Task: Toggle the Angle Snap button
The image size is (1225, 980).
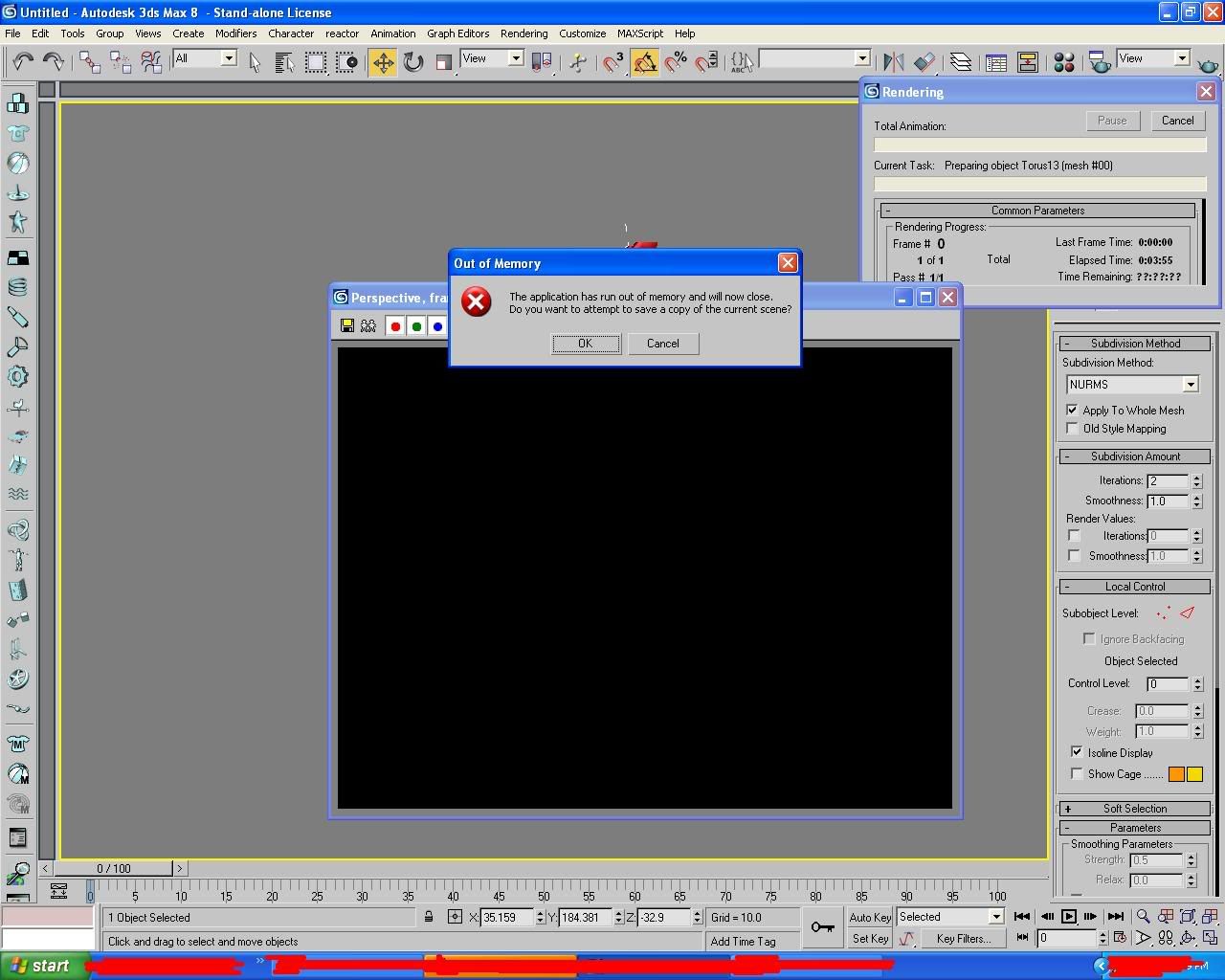Action: 645,62
